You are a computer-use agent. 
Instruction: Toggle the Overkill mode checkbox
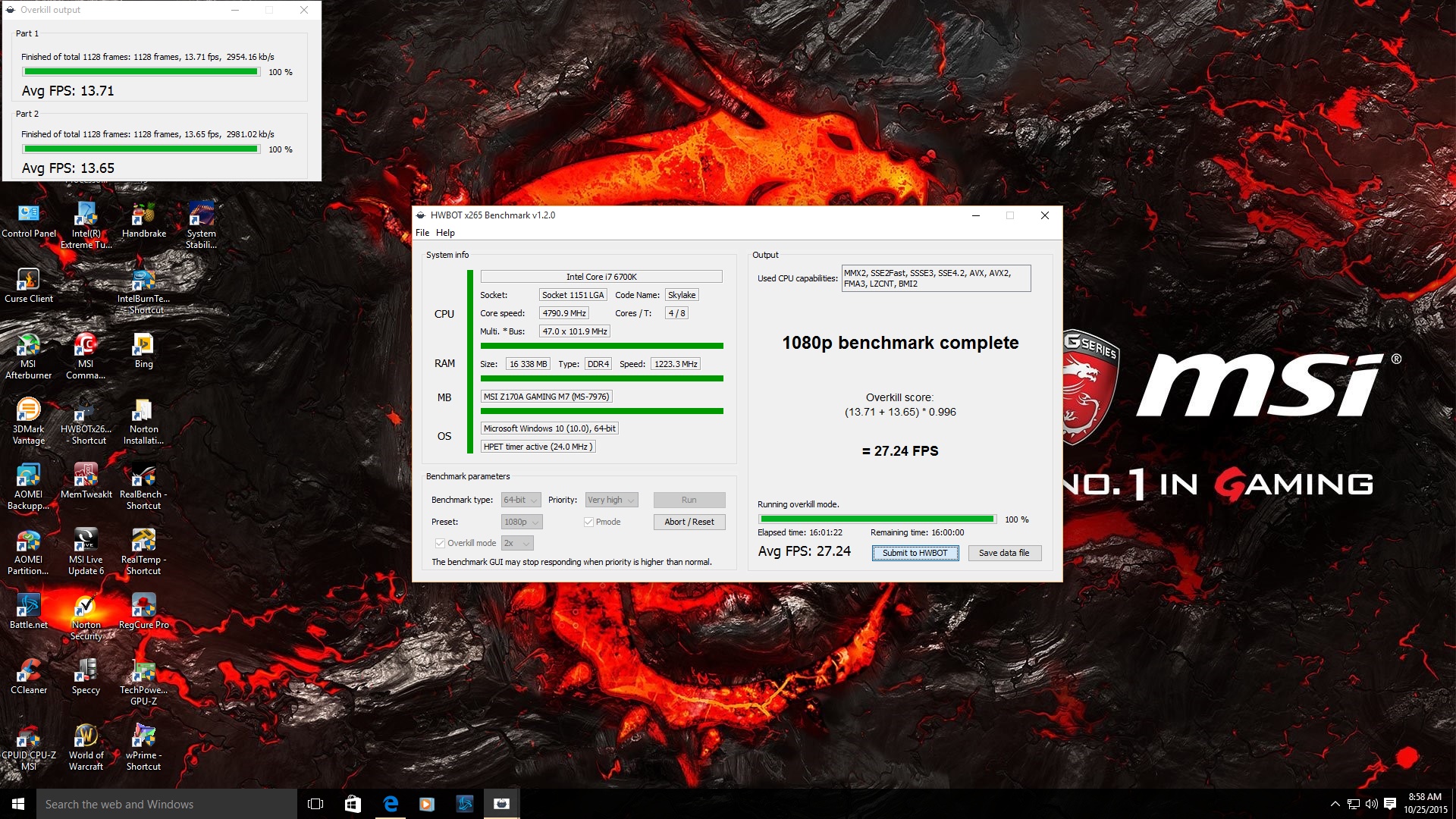pyautogui.click(x=440, y=543)
